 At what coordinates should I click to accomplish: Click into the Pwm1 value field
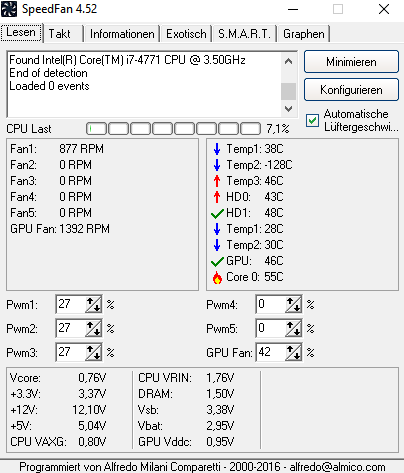71,304
